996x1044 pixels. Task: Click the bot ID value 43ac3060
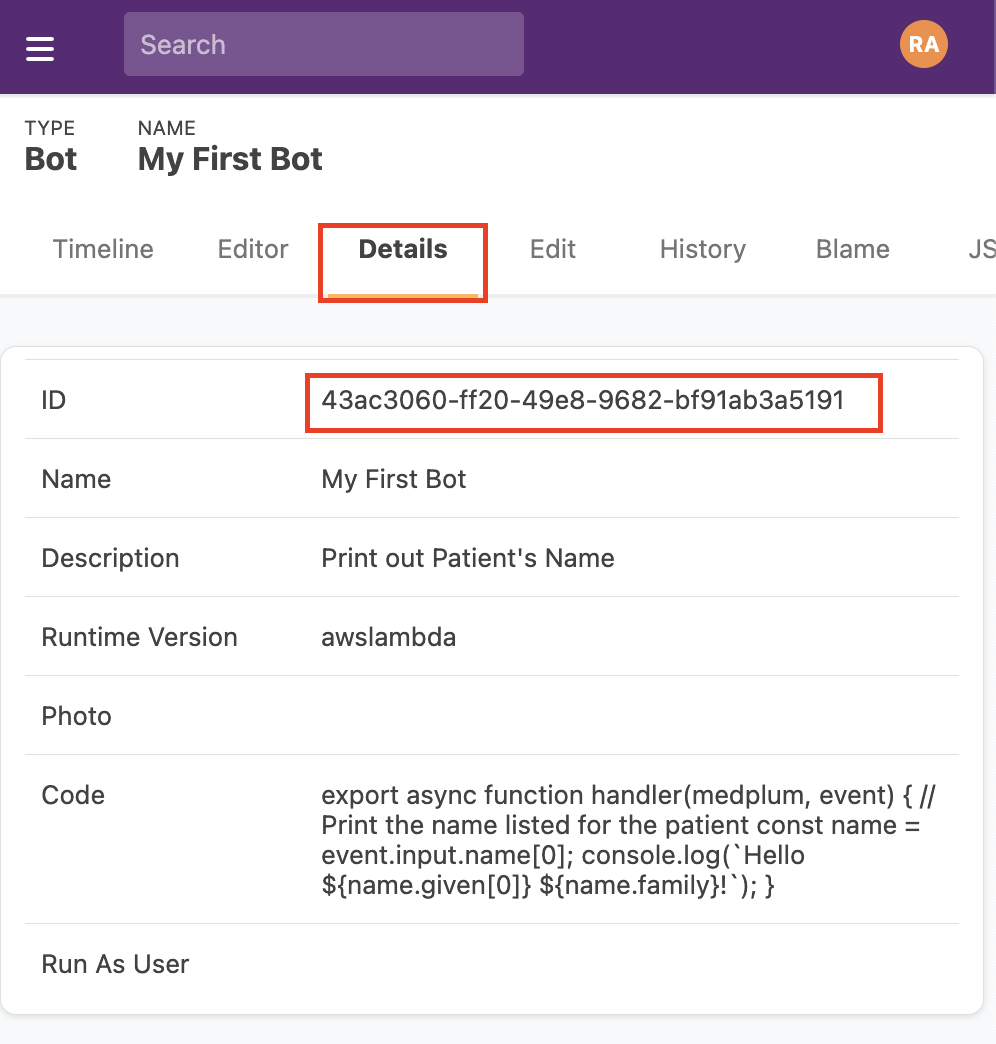coord(583,400)
